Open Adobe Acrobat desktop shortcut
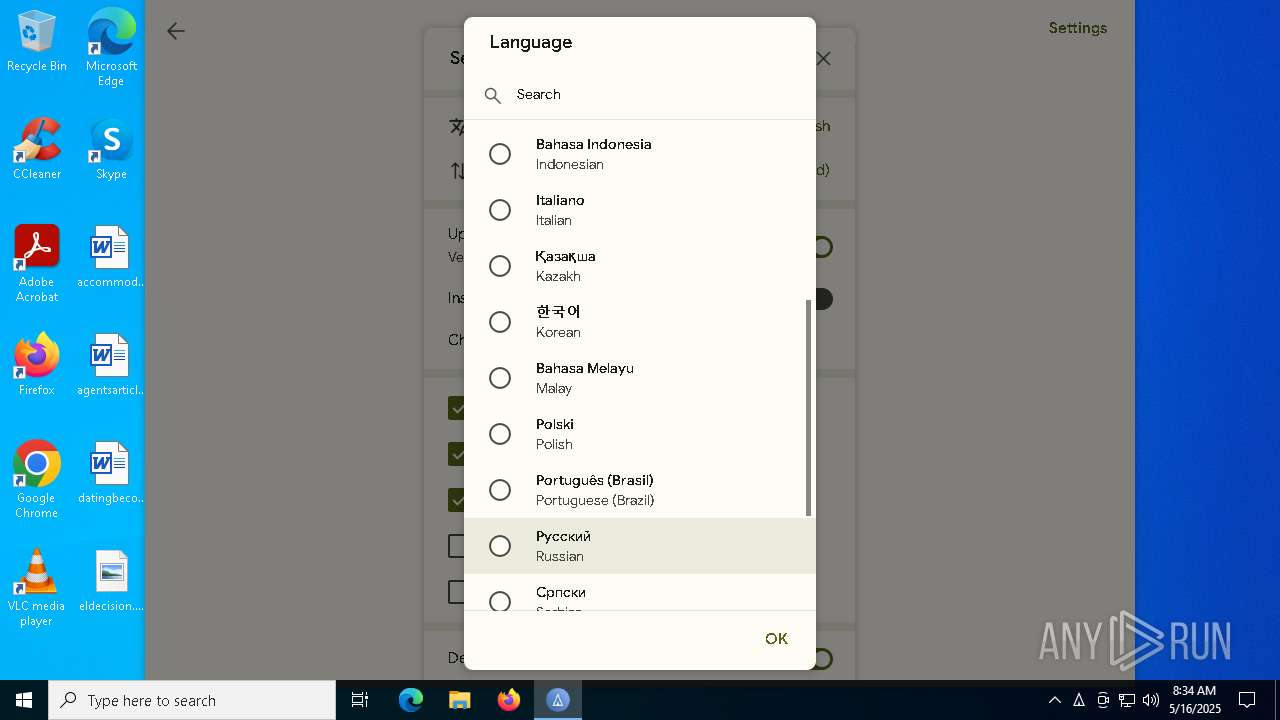This screenshot has width=1280, height=720. (x=37, y=264)
